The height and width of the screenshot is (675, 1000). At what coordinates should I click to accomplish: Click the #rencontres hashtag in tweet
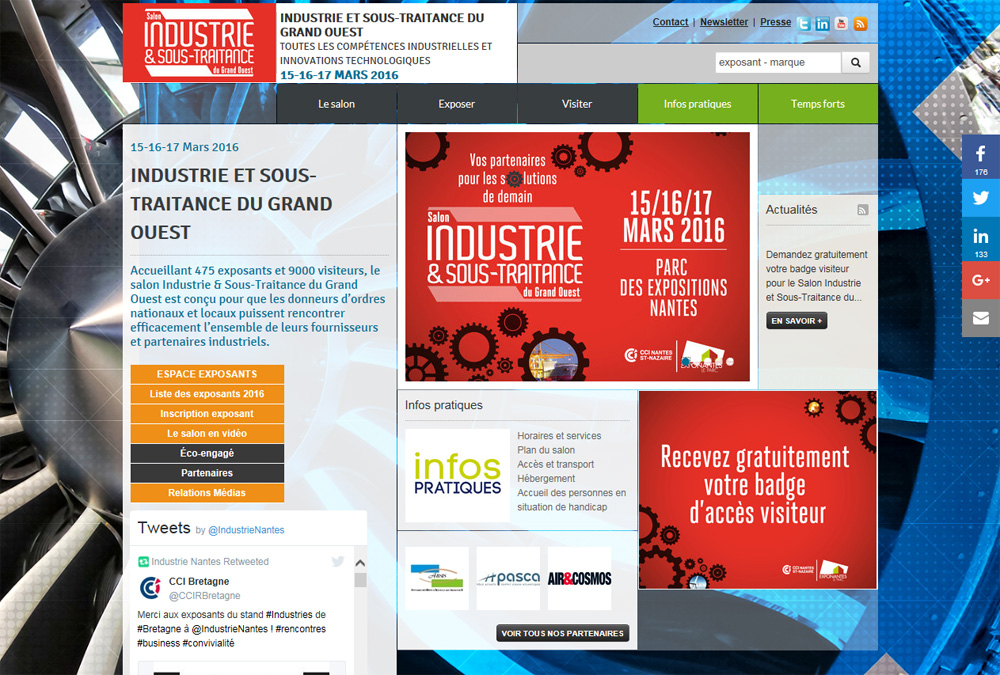pyautogui.click(x=300, y=629)
